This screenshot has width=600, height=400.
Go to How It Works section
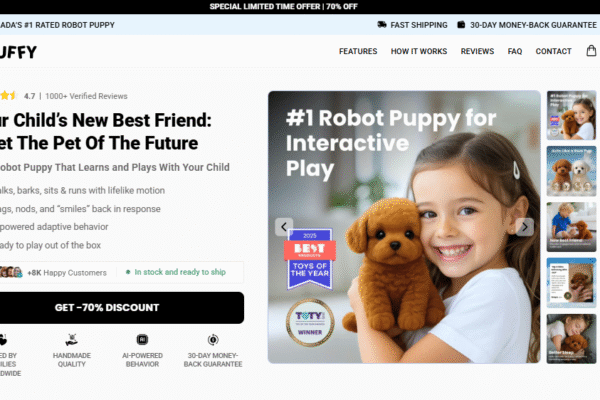(419, 51)
